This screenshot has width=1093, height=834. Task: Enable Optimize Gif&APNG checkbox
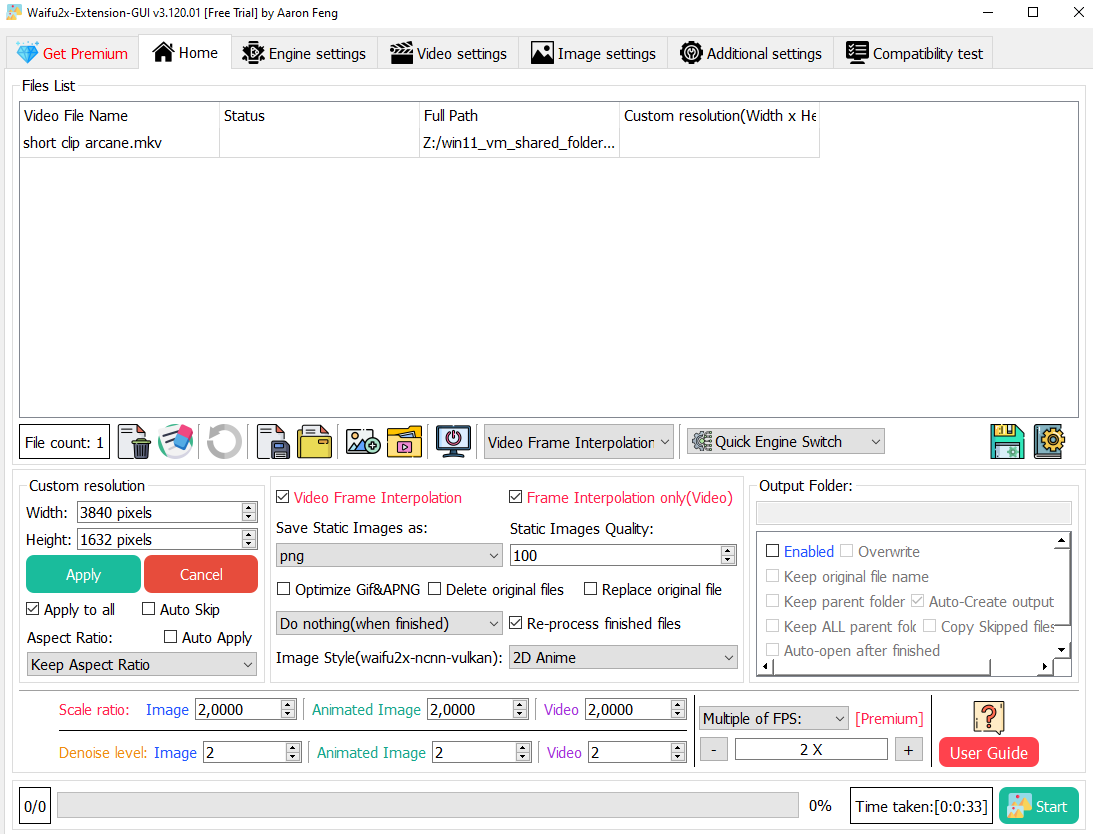point(284,589)
